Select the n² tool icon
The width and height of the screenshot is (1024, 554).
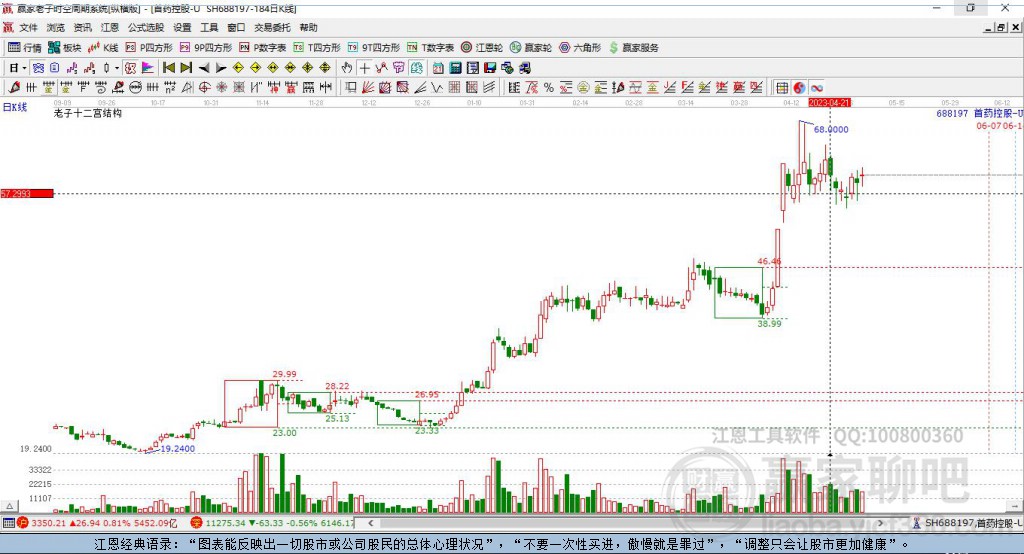tap(170, 88)
